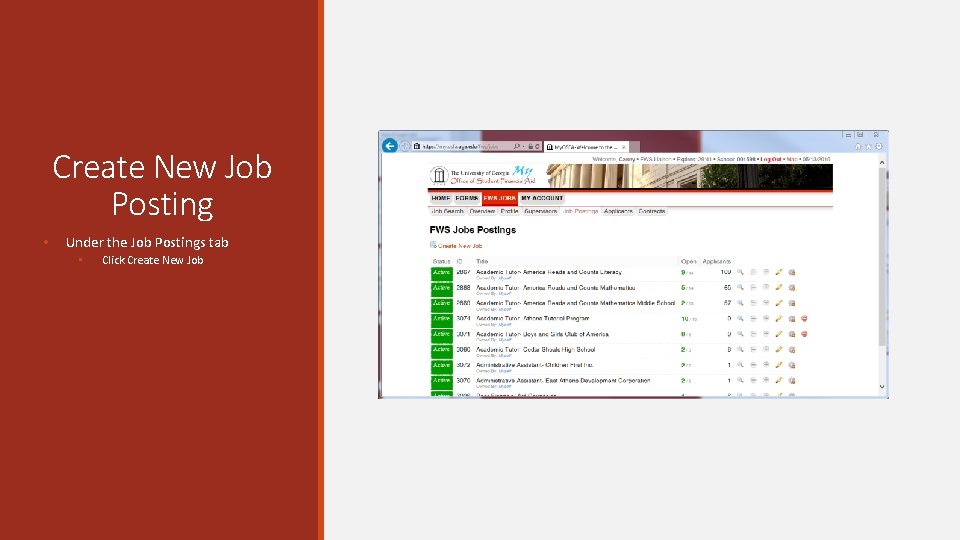This screenshot has width=960, height=540.
Task: Click Active status badge for job 2887
Action: pos(441,273)
